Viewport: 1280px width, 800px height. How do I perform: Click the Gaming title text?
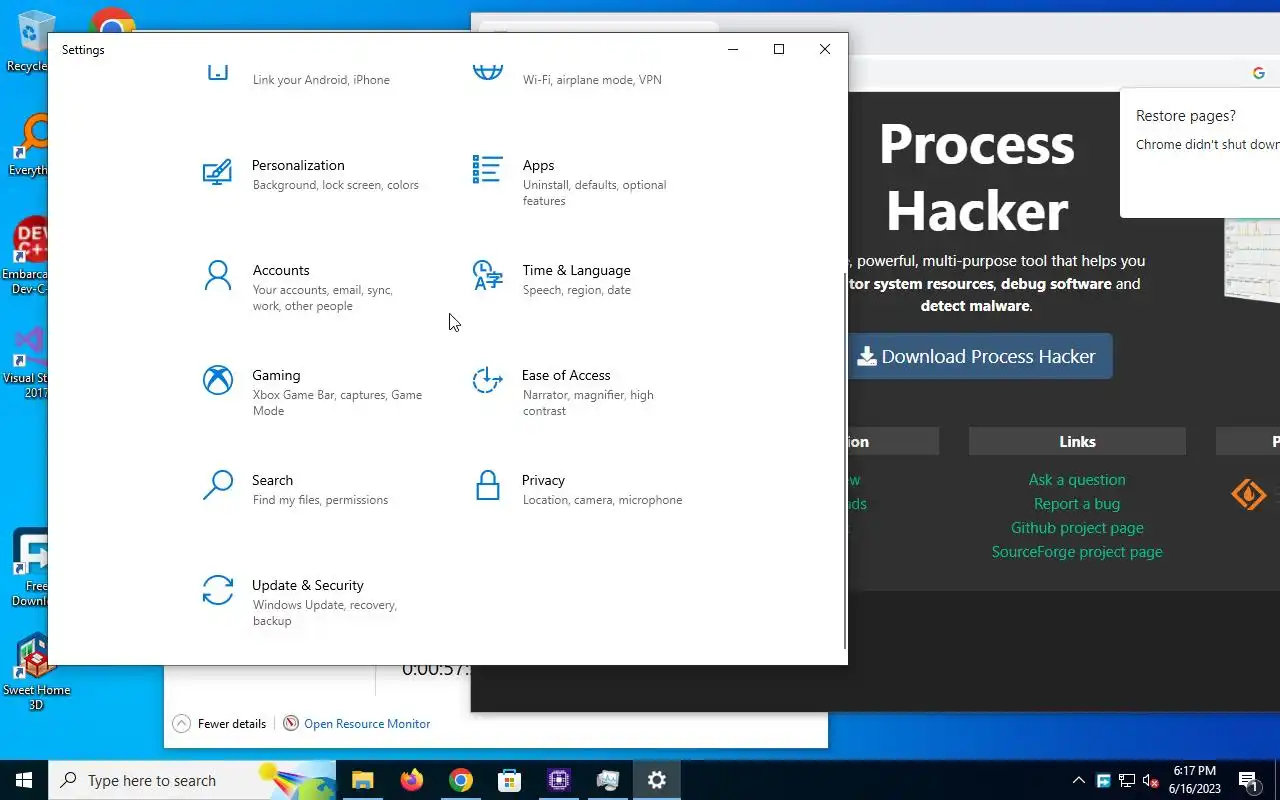click(276, 375)
